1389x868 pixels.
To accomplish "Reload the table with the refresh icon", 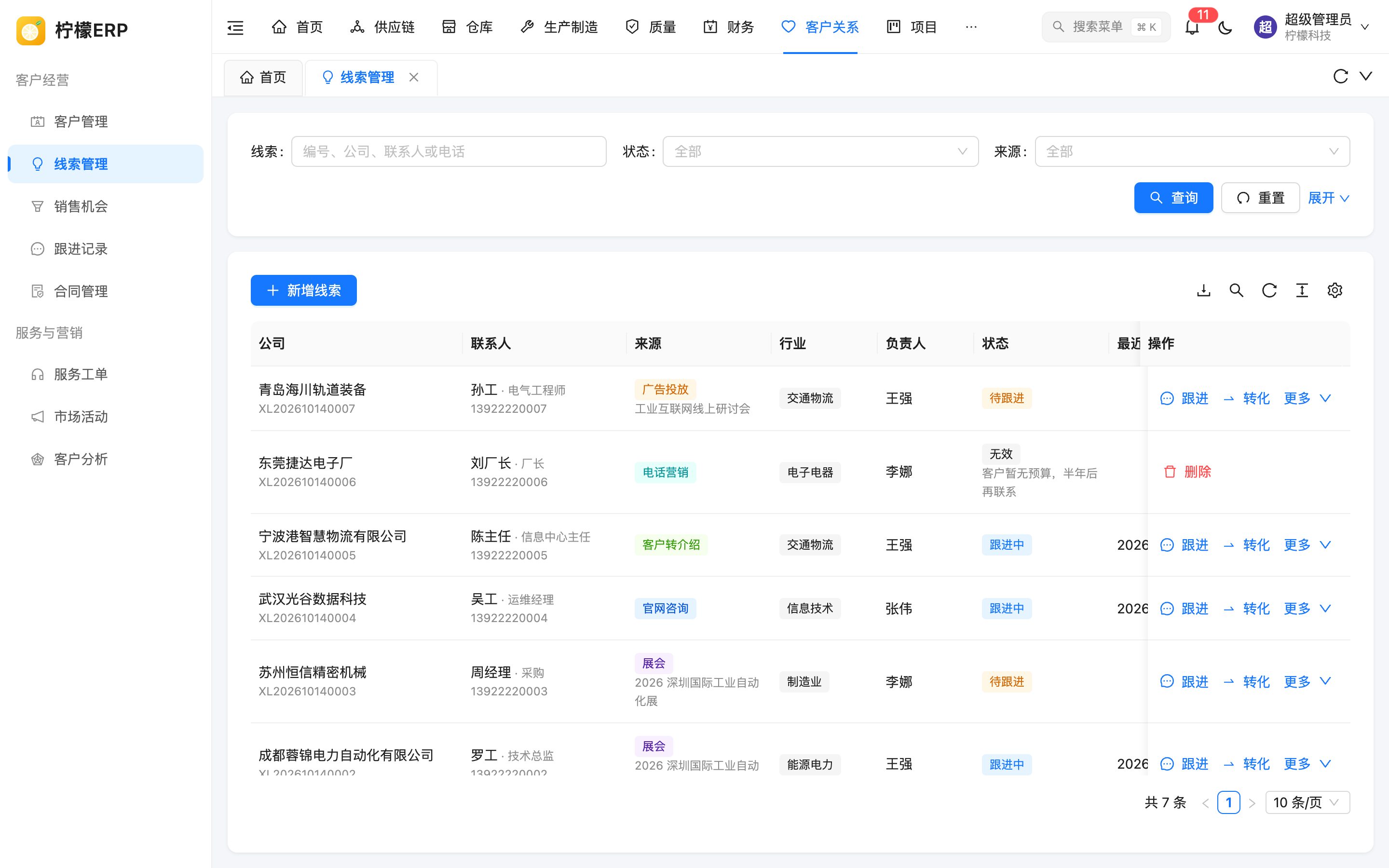I will pyautogui.click(x=1269, y=290).
